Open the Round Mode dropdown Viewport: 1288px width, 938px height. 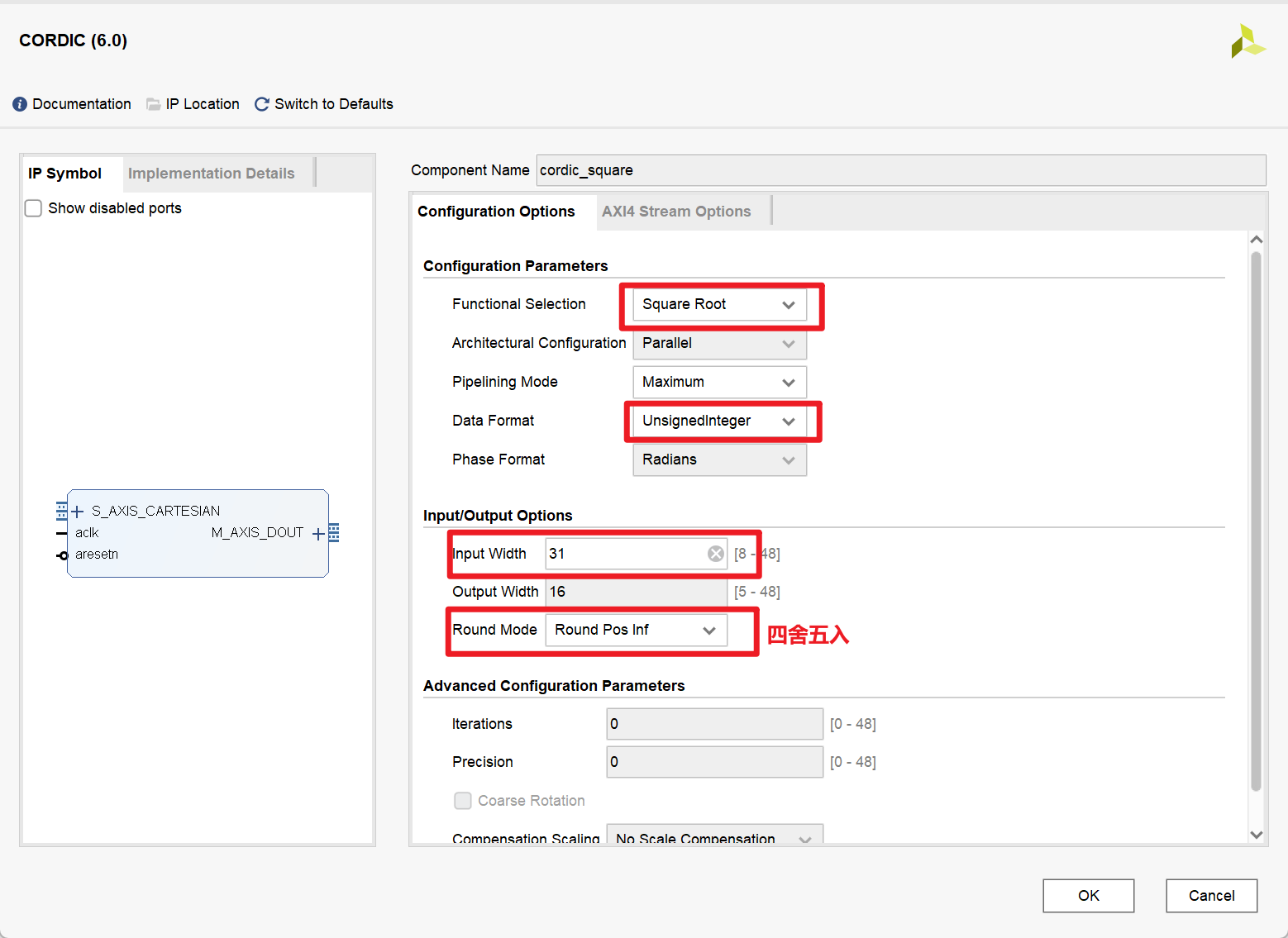pyautogui.click(x=636, y=630)
